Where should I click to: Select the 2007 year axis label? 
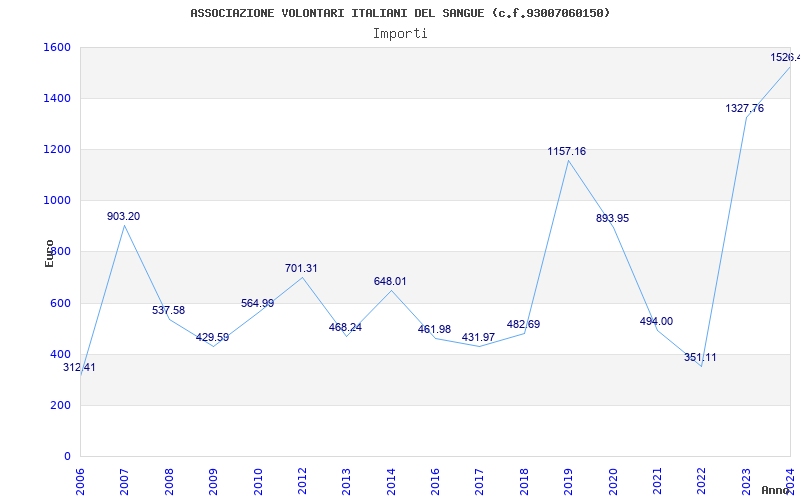click(x=124, y=482)
